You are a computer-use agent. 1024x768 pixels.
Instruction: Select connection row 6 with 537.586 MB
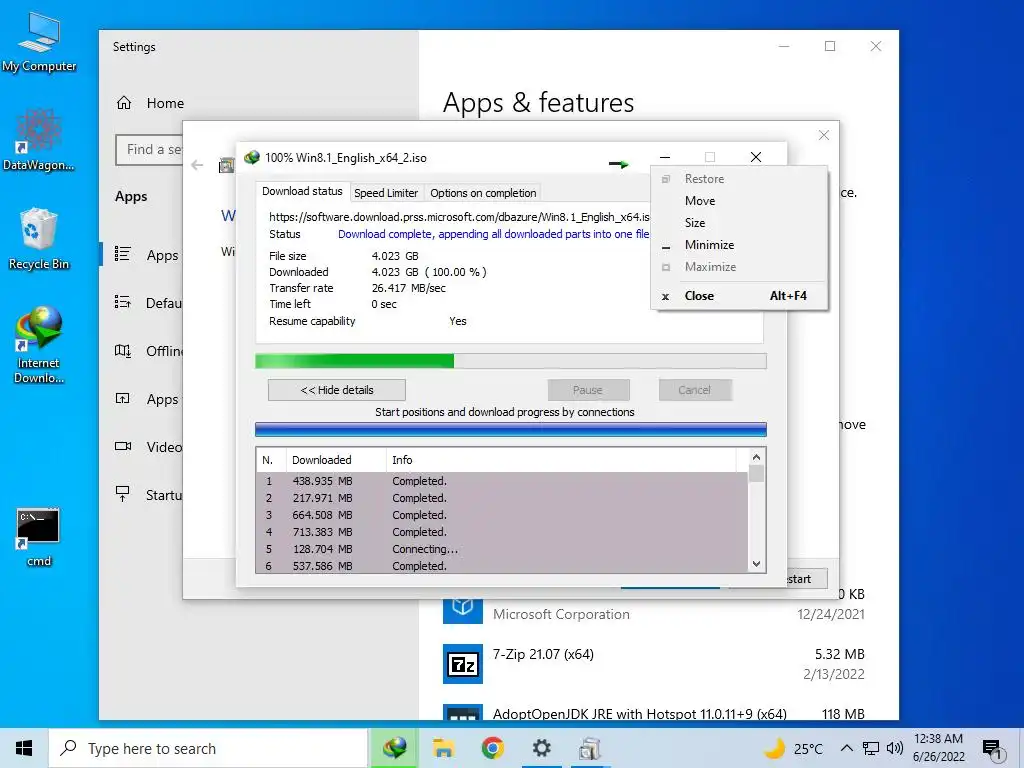(502, 566)
